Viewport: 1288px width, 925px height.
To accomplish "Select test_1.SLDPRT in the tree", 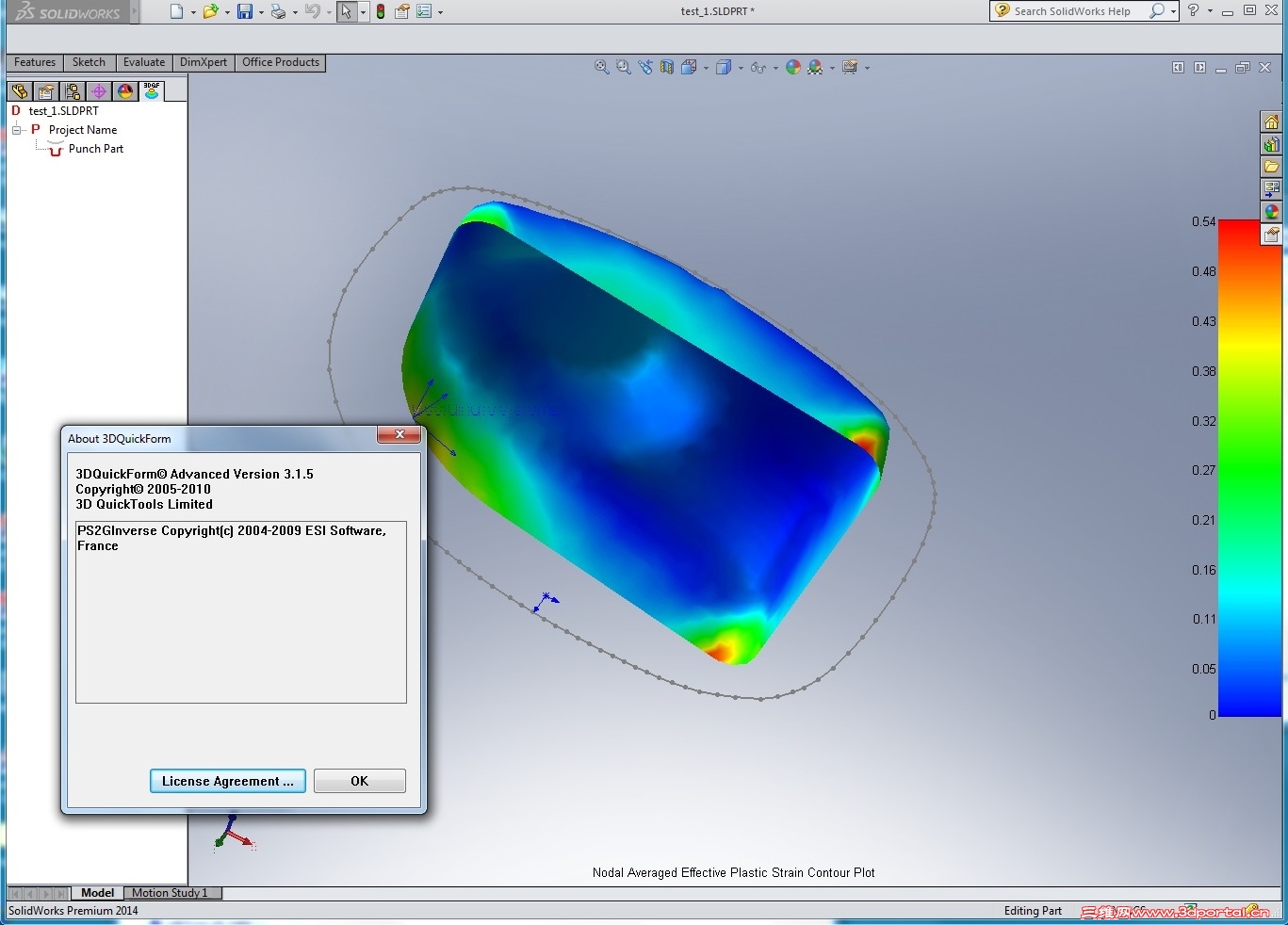I will pos(63,111).
